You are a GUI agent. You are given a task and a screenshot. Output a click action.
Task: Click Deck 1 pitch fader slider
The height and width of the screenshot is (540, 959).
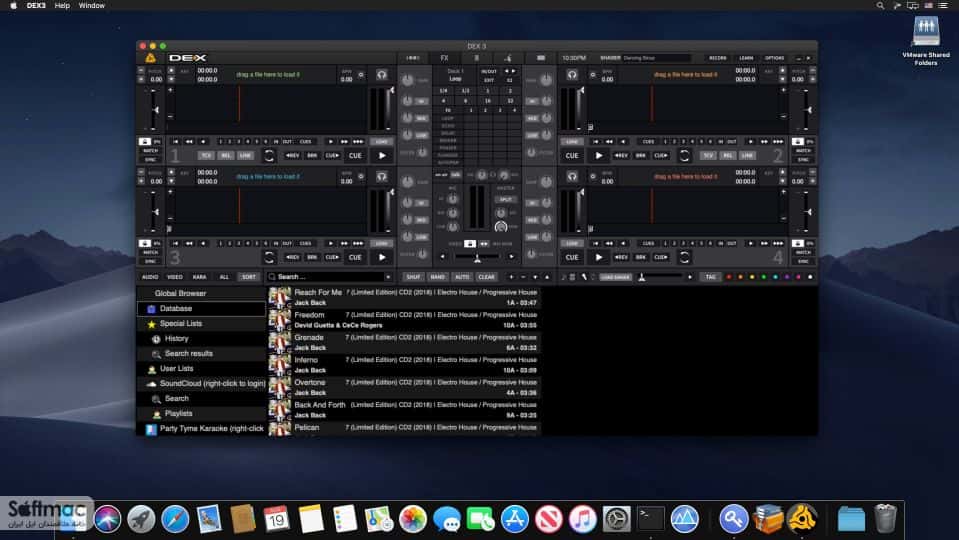tap(155, 110)
